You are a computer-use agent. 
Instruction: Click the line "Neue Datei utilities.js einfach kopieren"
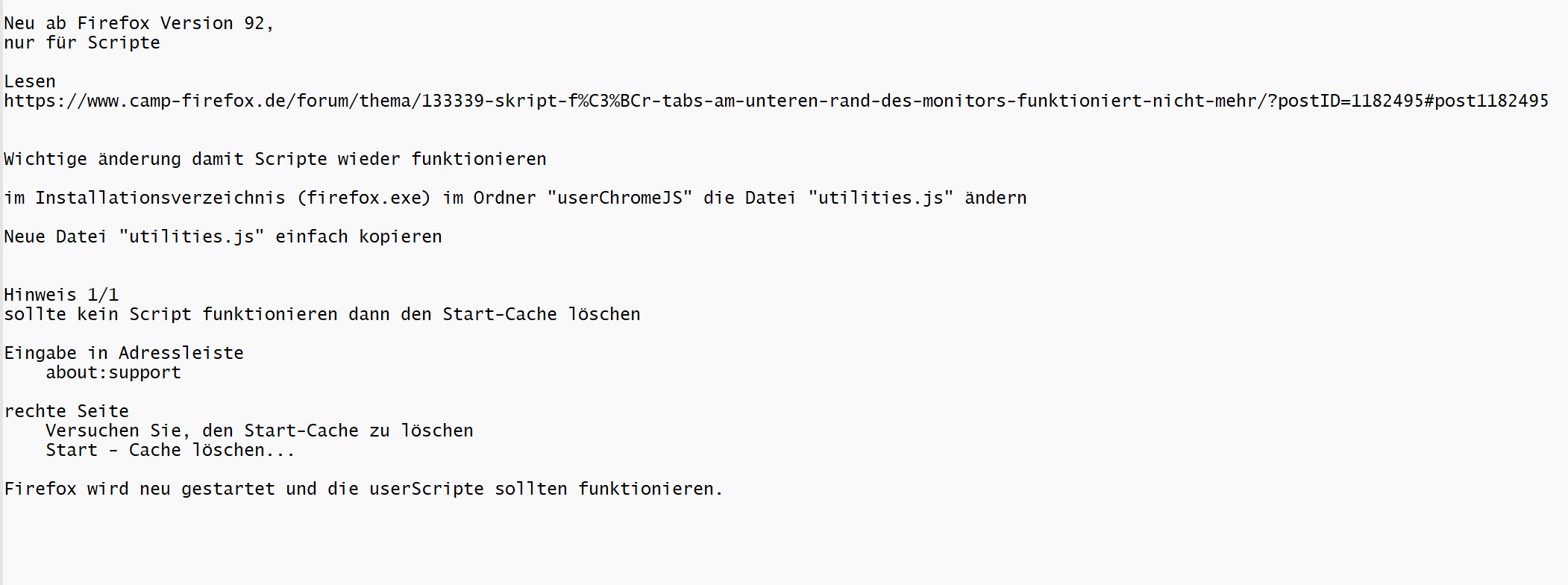[x=223, y=237]
